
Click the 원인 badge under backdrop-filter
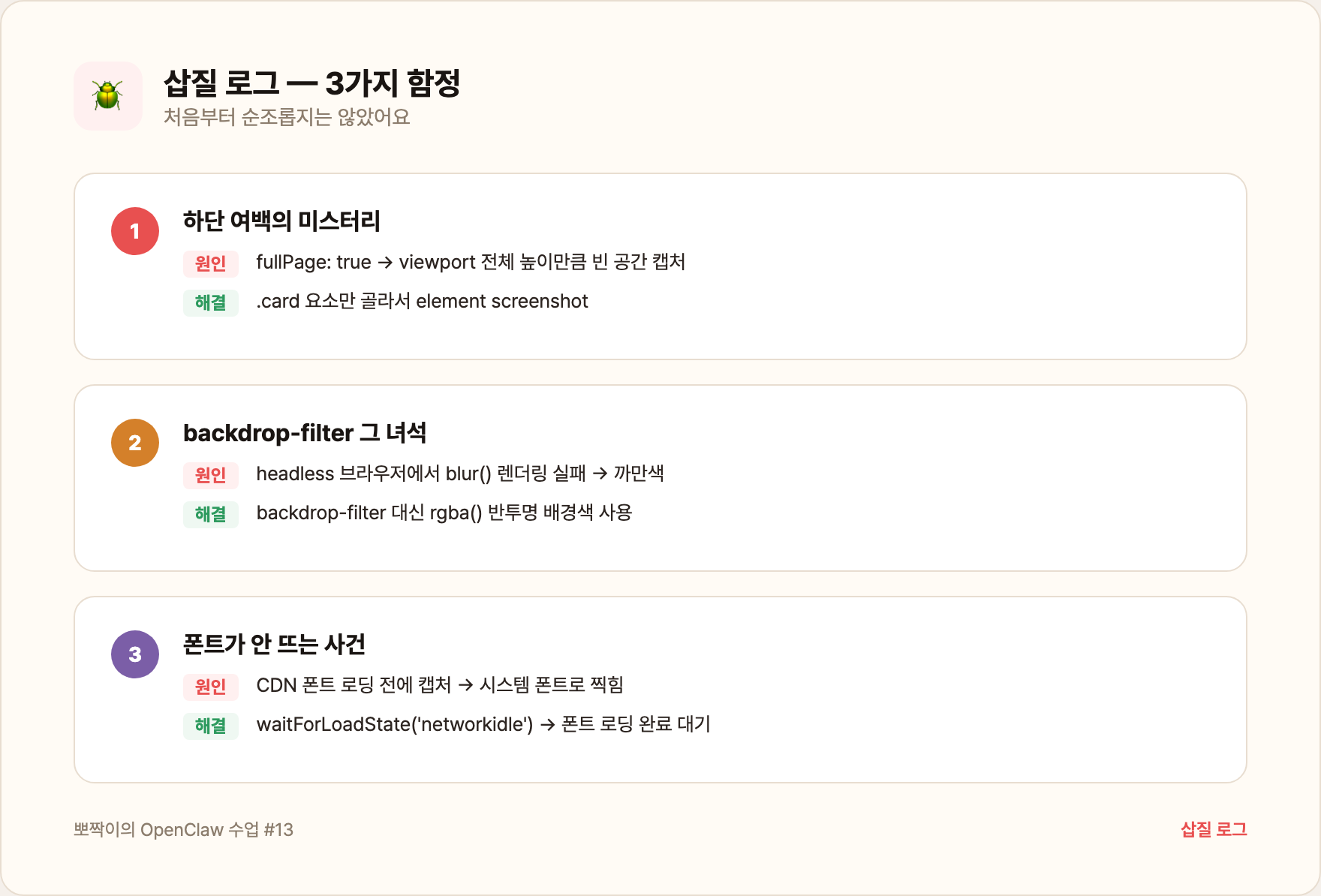[210, 475]
